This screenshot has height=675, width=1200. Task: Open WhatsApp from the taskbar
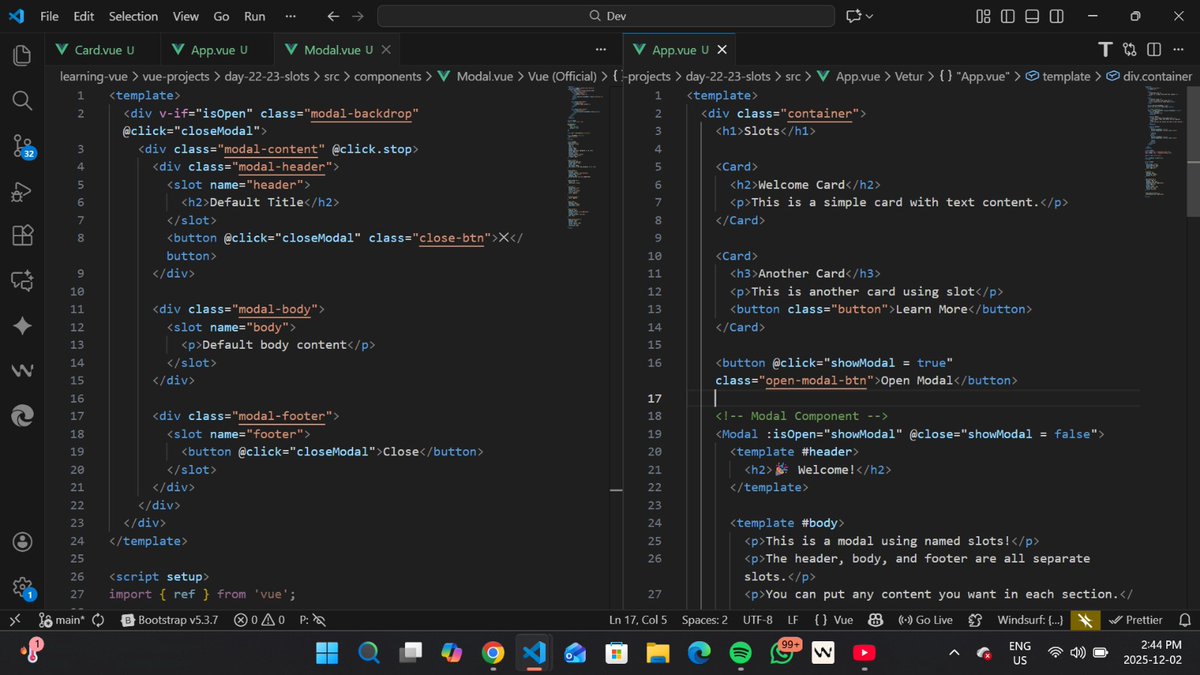pos(783,653)
